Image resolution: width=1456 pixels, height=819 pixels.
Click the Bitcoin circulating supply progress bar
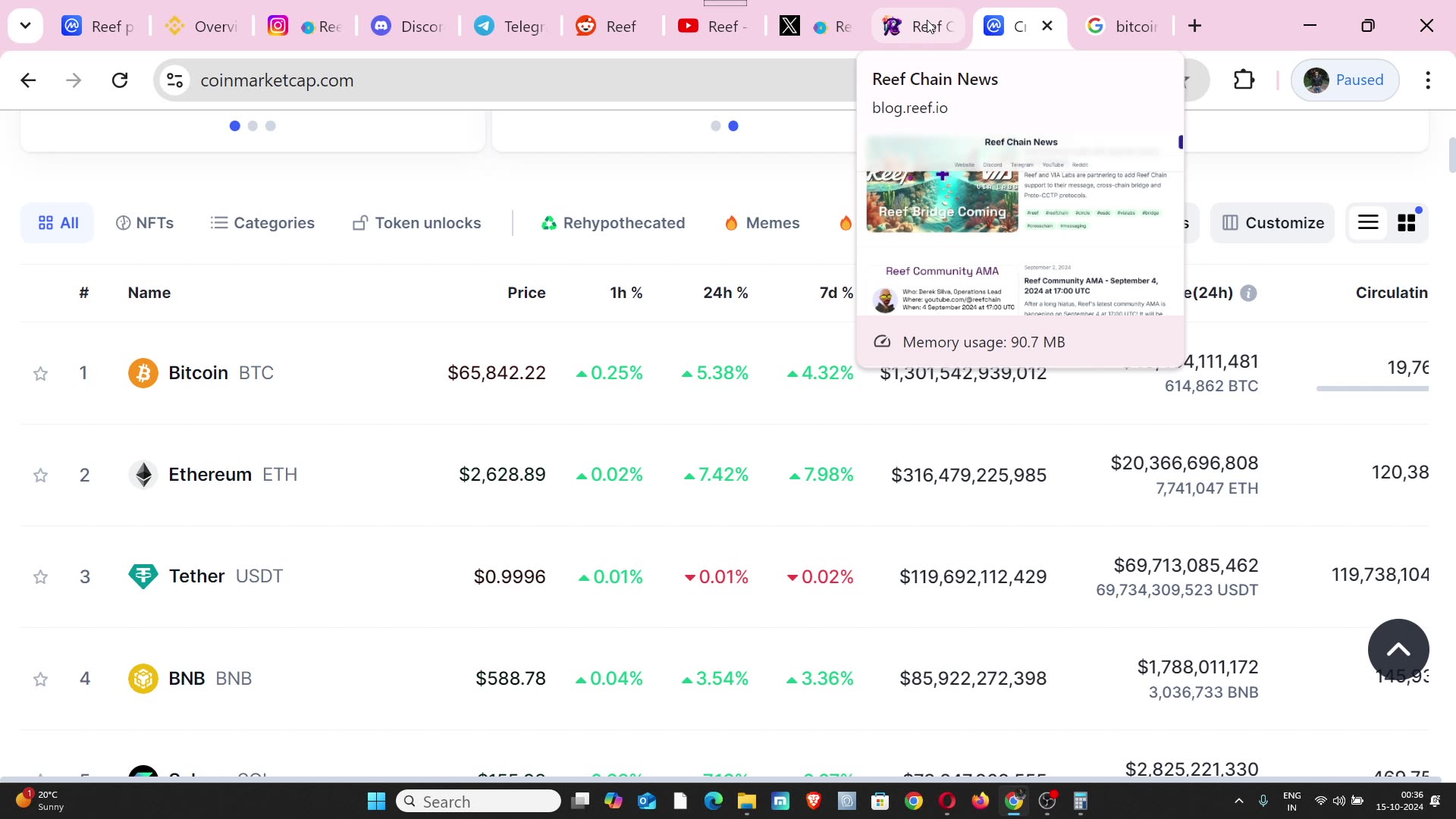pos(1372,389)
